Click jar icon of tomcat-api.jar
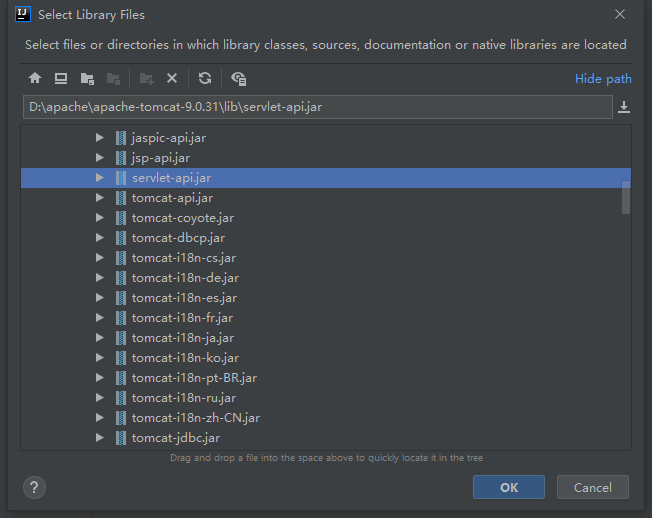652x518 pixels. point(121,197)
